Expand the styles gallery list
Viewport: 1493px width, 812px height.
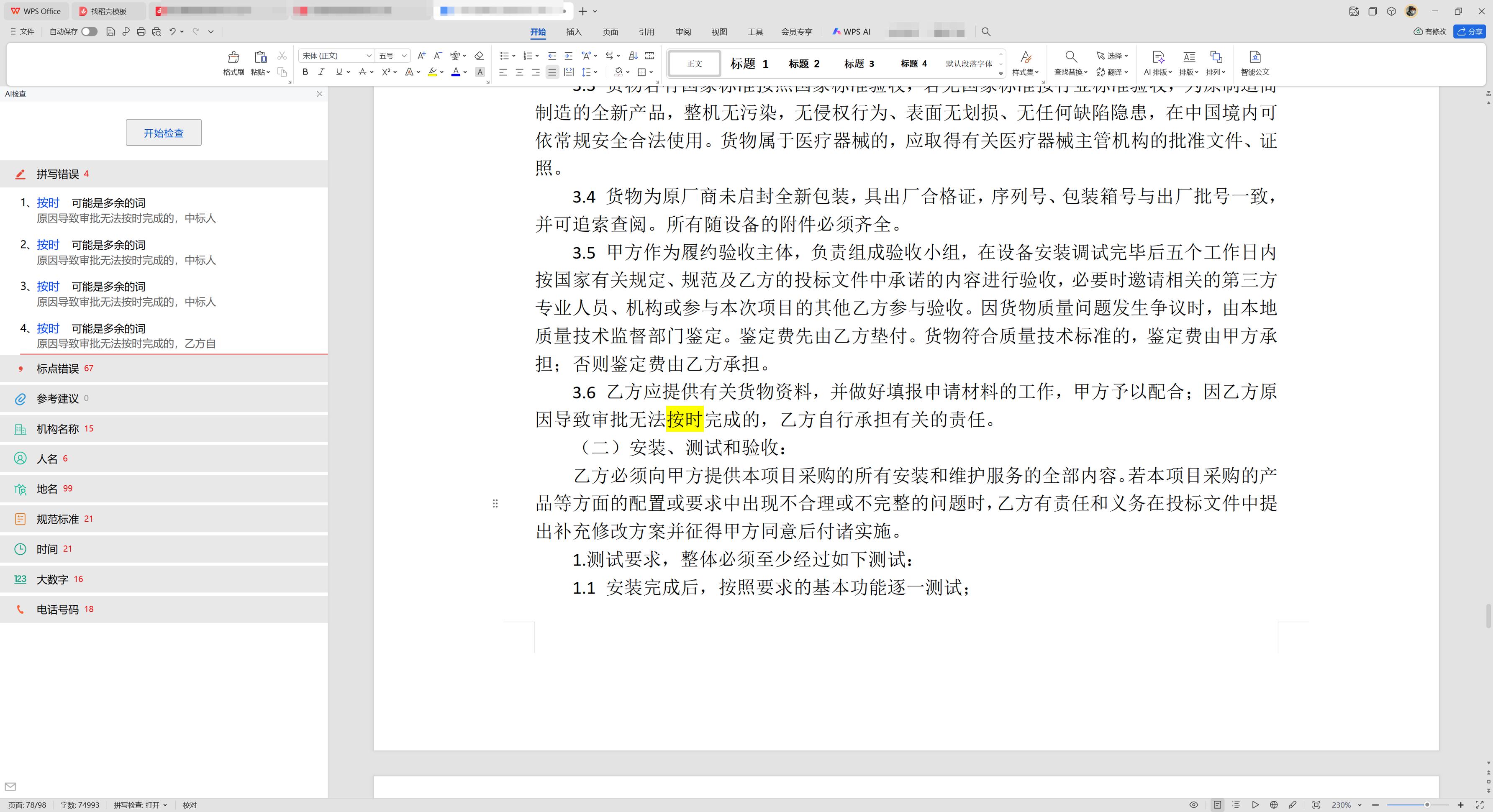pos(1001,73)
